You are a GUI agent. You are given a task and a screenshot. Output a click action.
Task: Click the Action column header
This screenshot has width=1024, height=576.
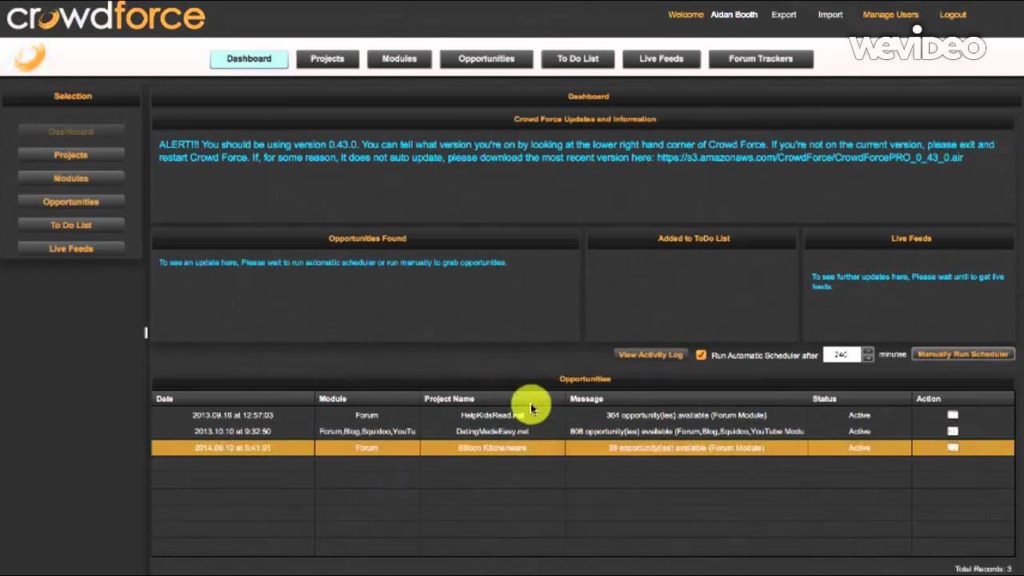963,398
